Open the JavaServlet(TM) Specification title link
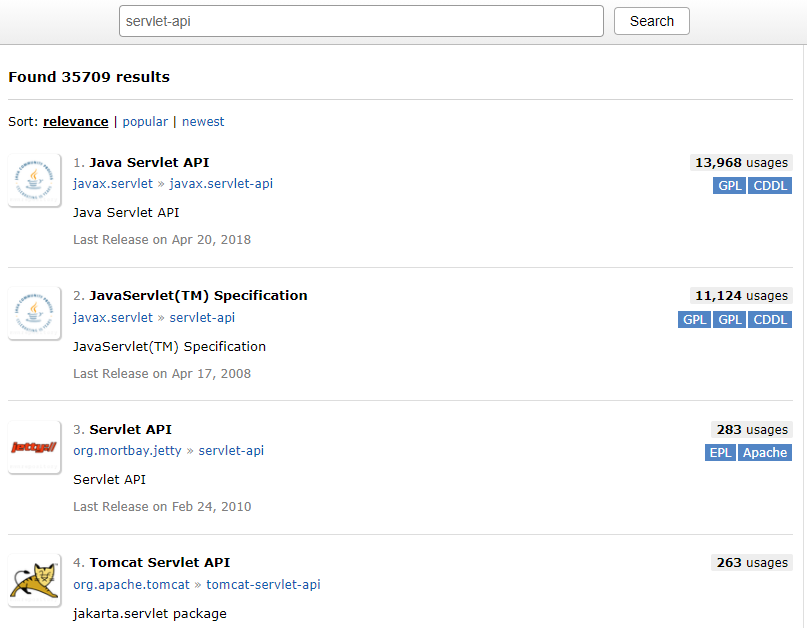Image resolution: width=807 pixels, height=628 pixels. 198,296
